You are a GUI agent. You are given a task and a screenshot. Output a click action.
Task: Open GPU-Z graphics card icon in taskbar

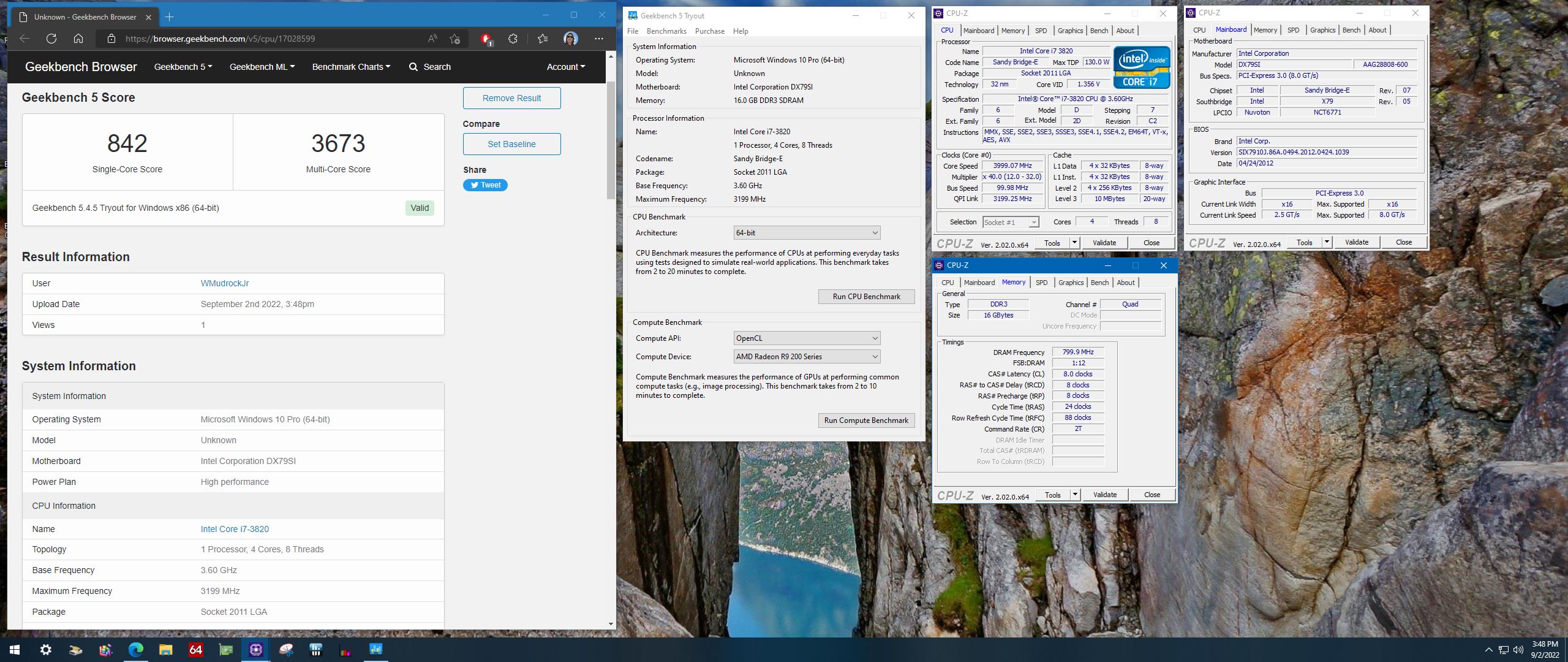tap(225, 650)
